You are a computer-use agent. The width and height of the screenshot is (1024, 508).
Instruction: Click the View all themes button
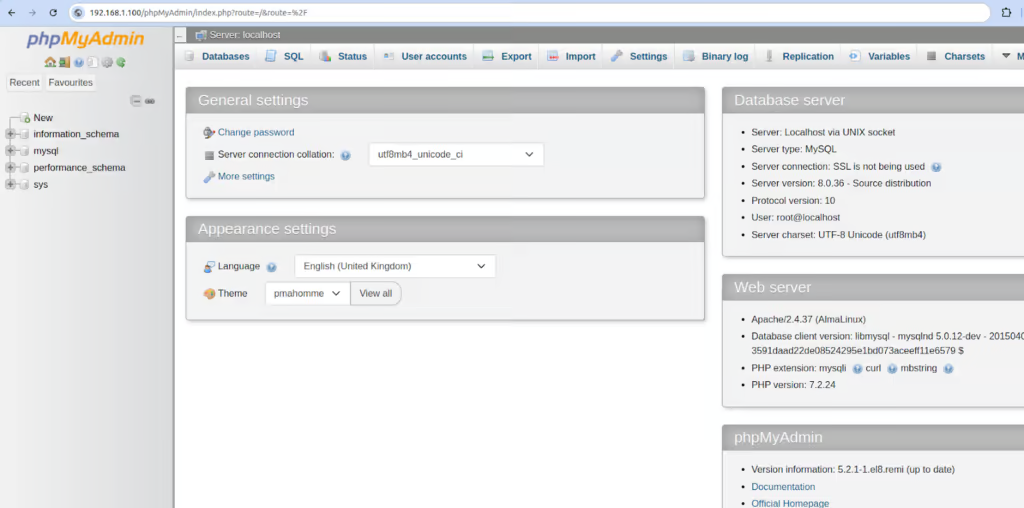pyautogui.click(x=376, y=293)
